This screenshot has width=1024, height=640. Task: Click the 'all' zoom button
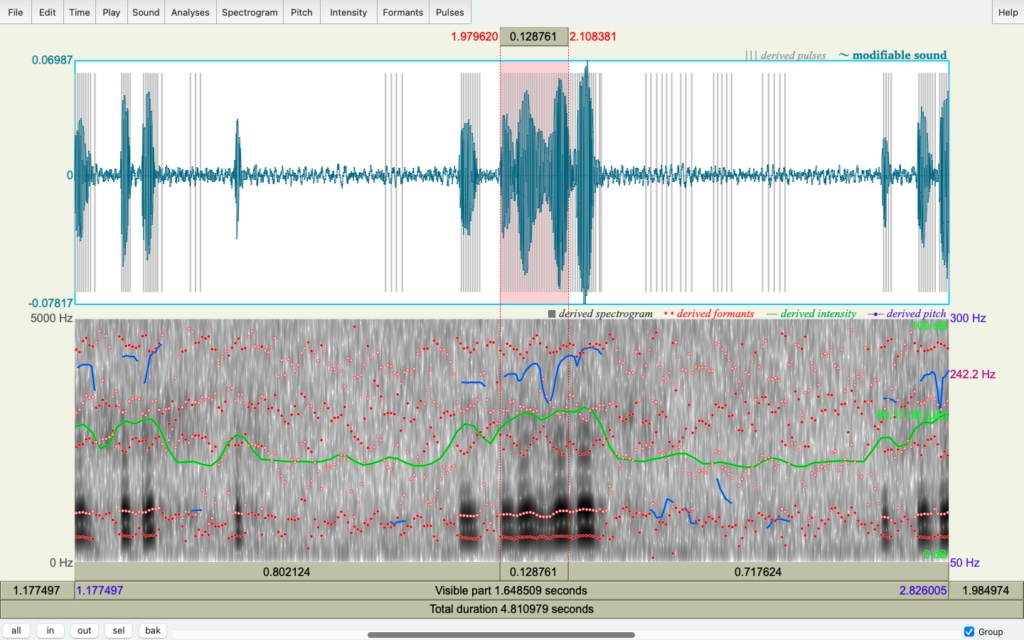point(16,630)
